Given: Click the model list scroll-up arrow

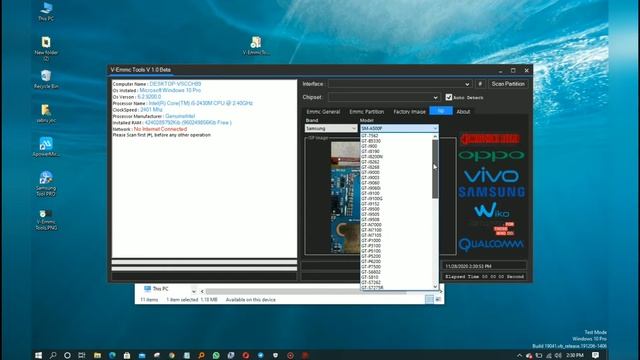Looking at the screenshot, I should [436, 136].
